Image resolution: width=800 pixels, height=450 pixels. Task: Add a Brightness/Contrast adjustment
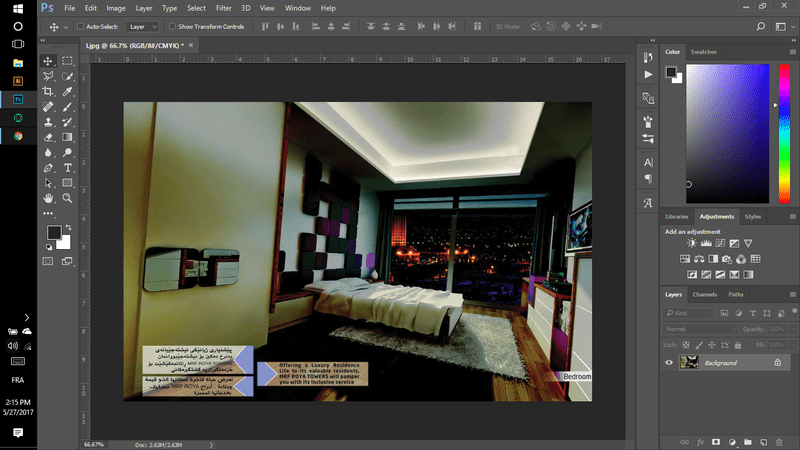click(691, 243)
